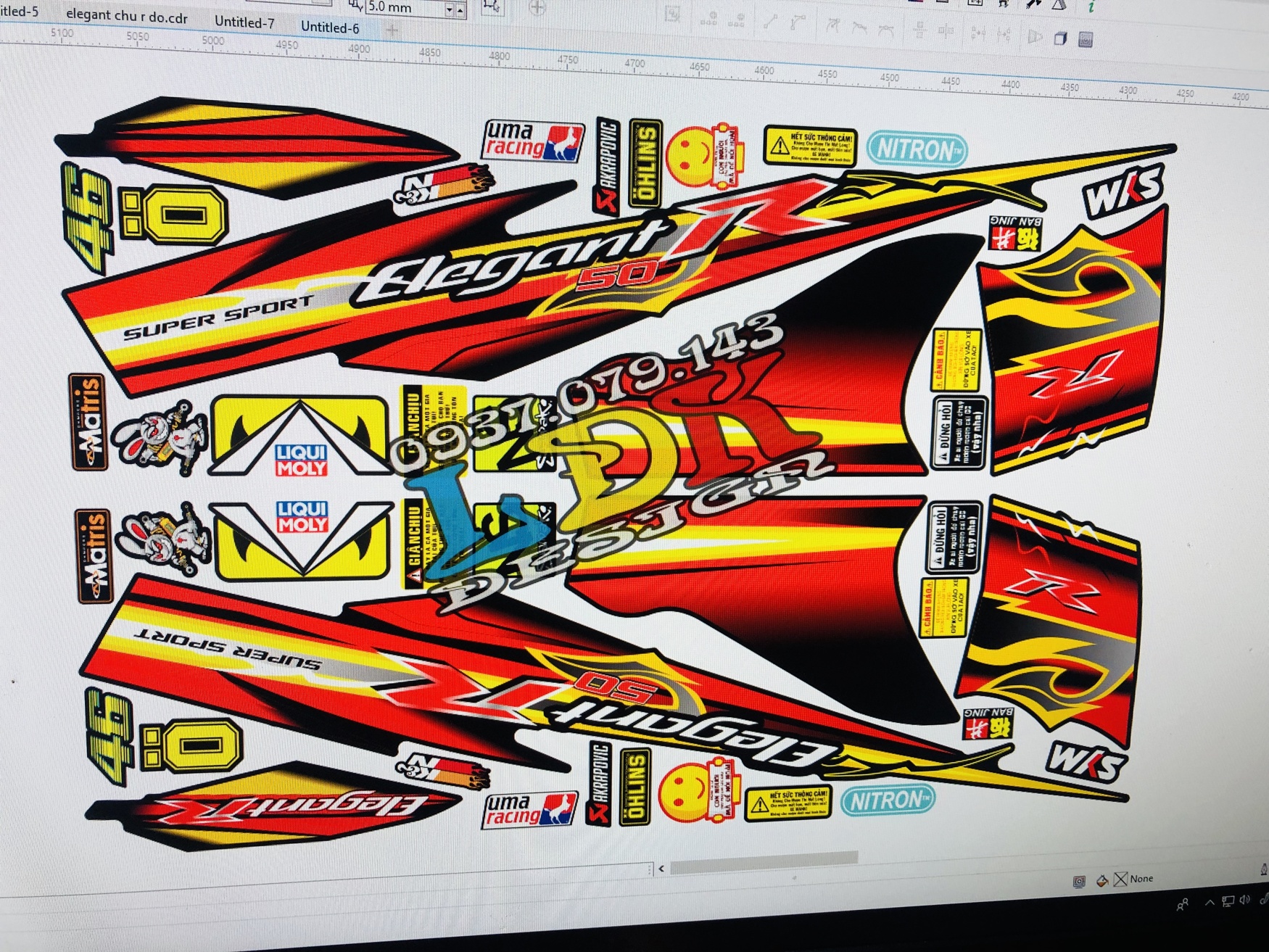Click the blue square icon after the cube
The image size is (1269, 952).
(x=1086, y=39)
